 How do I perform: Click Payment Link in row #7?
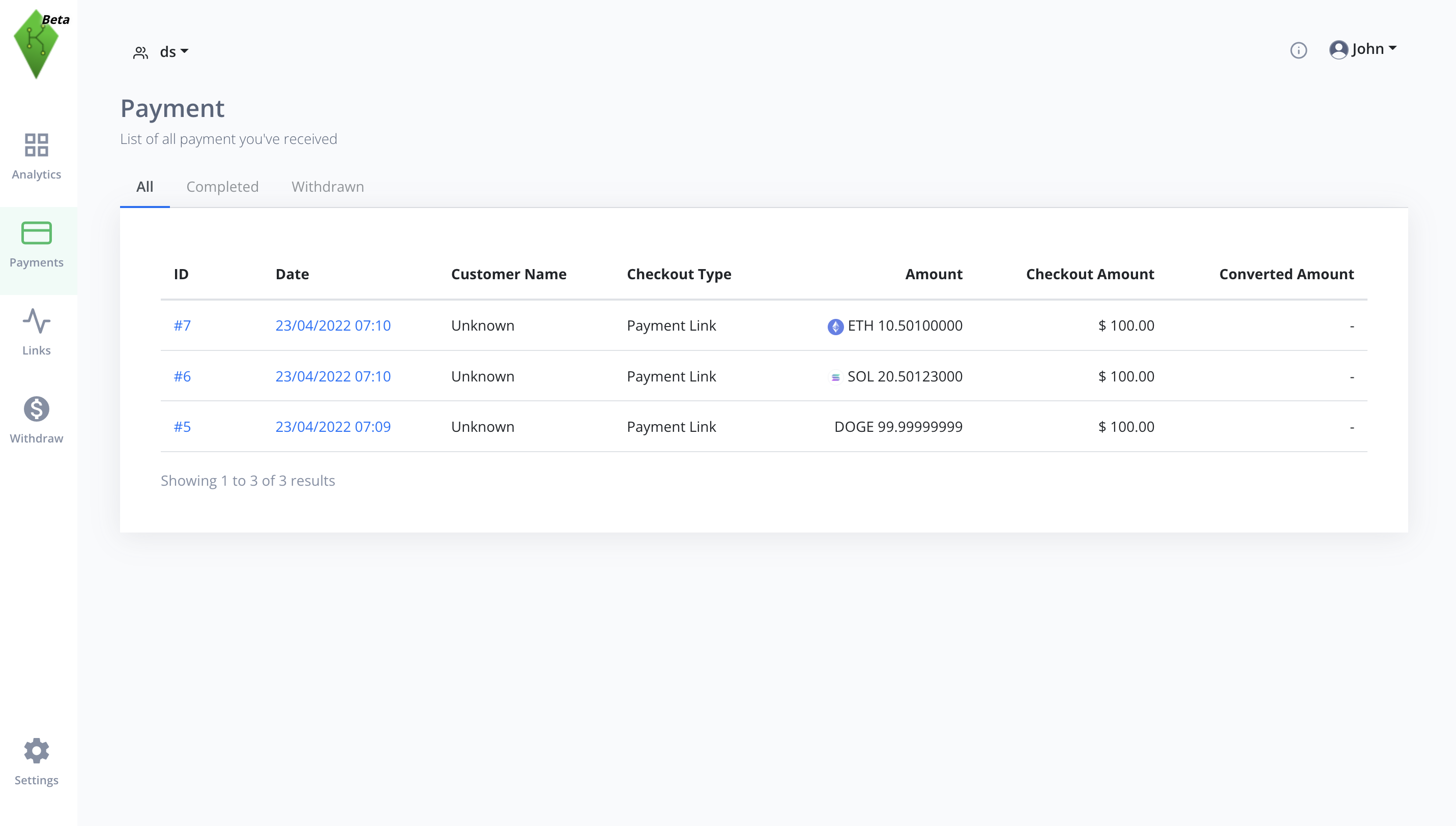click(x=671, y=326)
